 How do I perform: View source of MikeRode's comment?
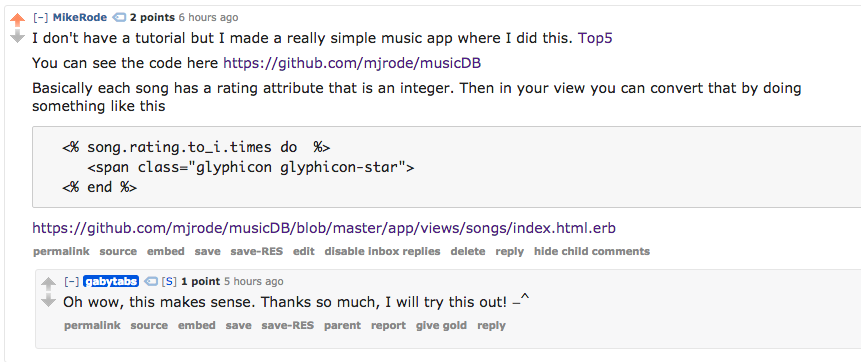tap(118, 252)
